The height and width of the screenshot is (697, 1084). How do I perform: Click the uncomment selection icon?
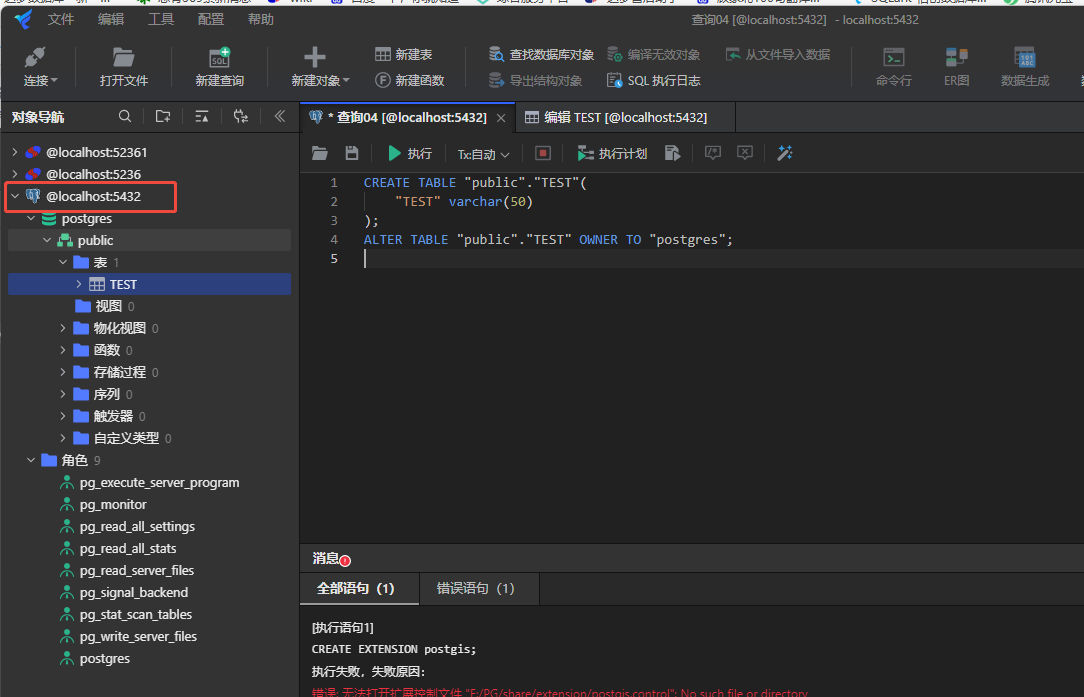tap(745, 153)
